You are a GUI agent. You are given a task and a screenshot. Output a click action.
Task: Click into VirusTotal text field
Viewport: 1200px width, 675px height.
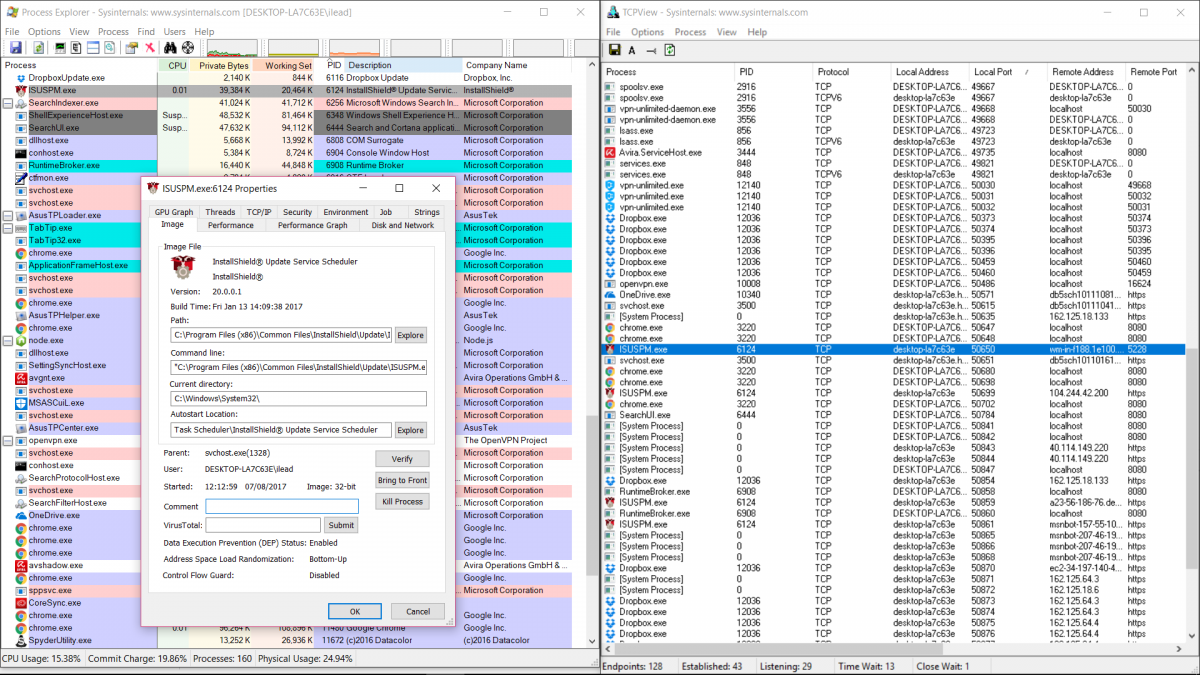(264, 525)
